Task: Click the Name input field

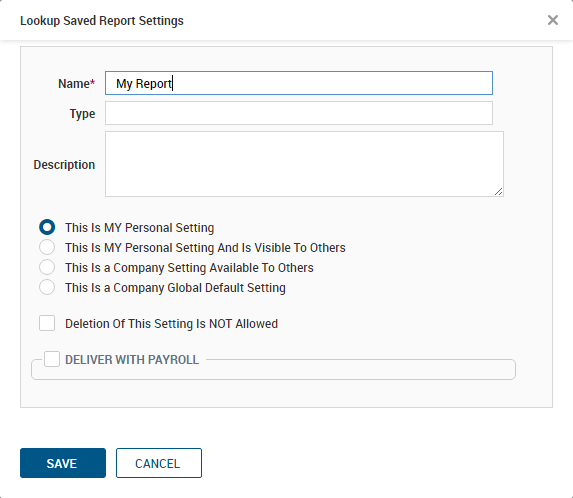Action: coord(299,83)
